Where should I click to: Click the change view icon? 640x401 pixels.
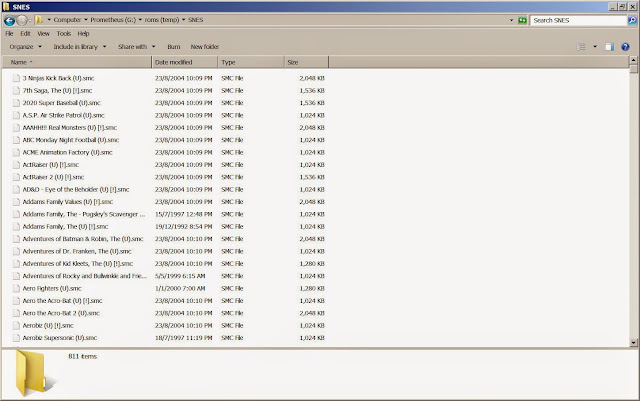(x=581, y=47)
